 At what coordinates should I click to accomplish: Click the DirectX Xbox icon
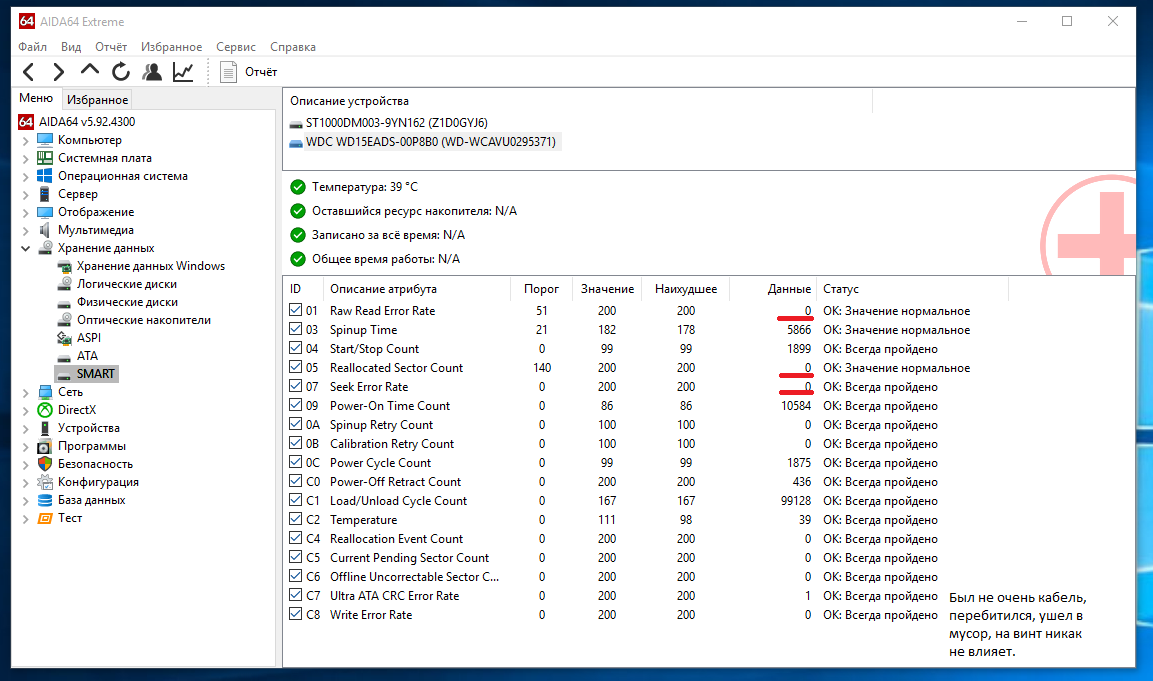click(x=45, y=410)
